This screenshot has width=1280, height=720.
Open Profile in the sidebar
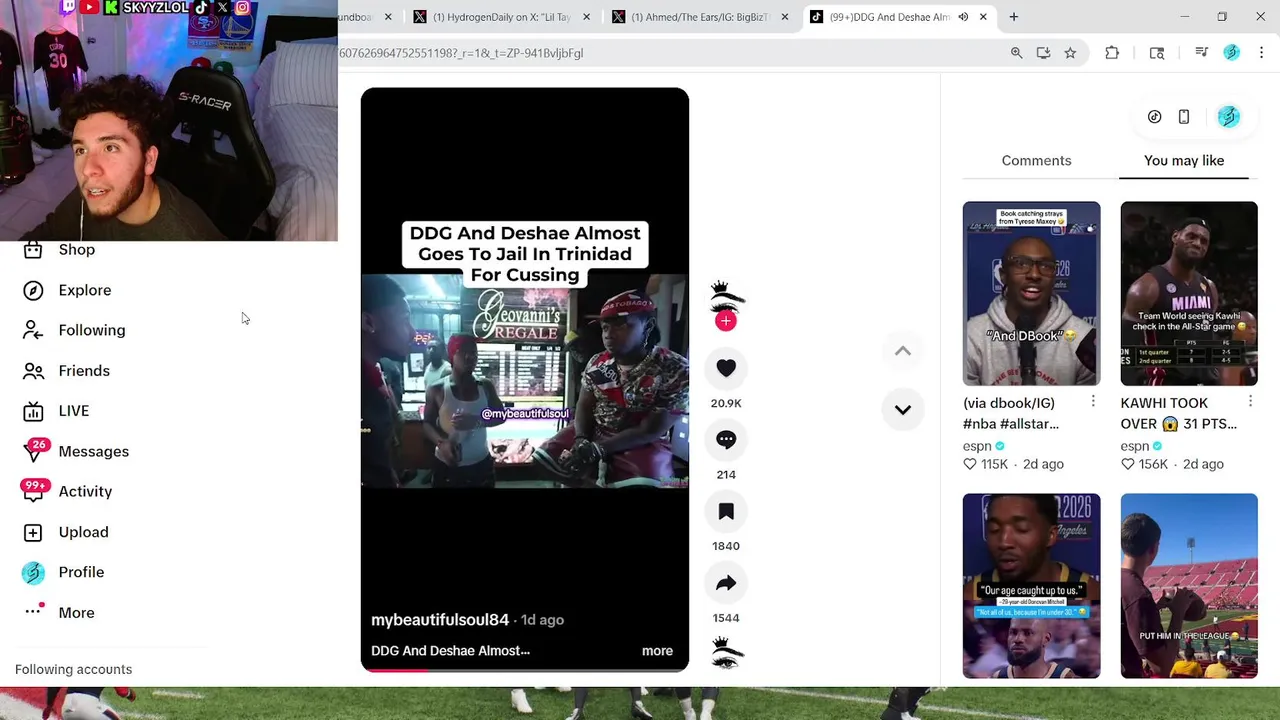pyautogui.click(x=64, y=572)
